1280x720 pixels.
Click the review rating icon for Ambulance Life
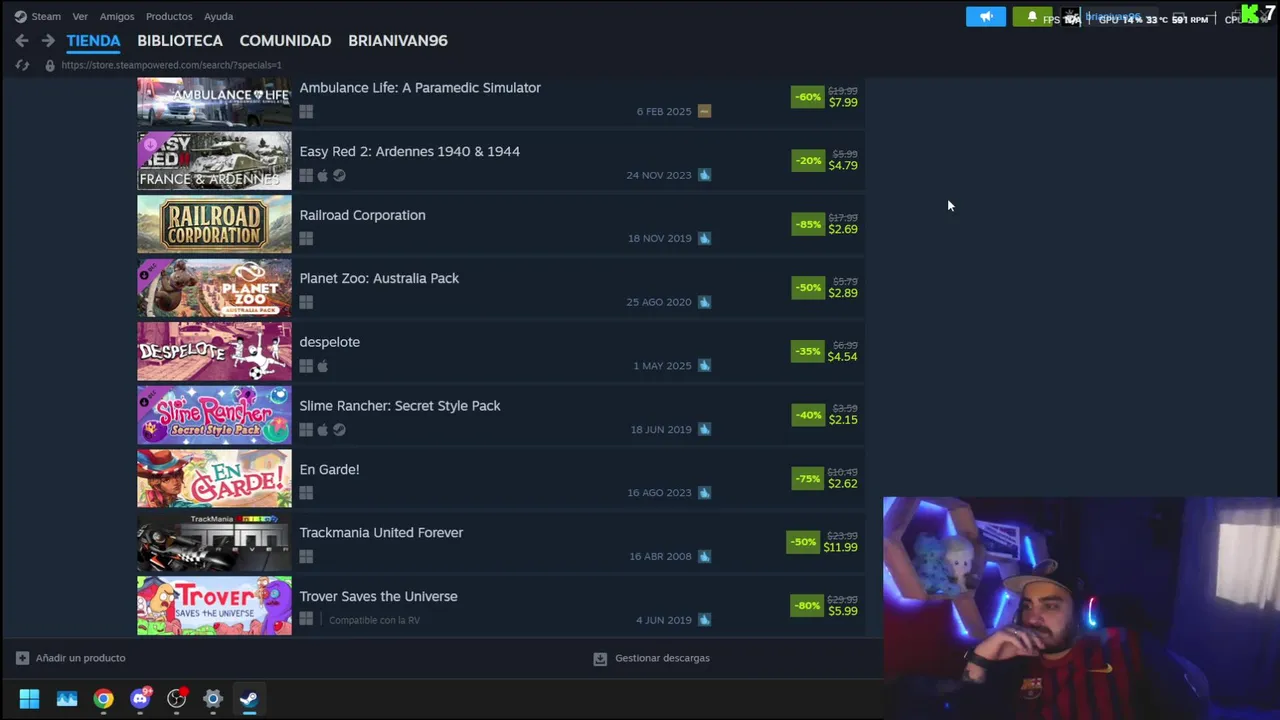click(704, 111)
